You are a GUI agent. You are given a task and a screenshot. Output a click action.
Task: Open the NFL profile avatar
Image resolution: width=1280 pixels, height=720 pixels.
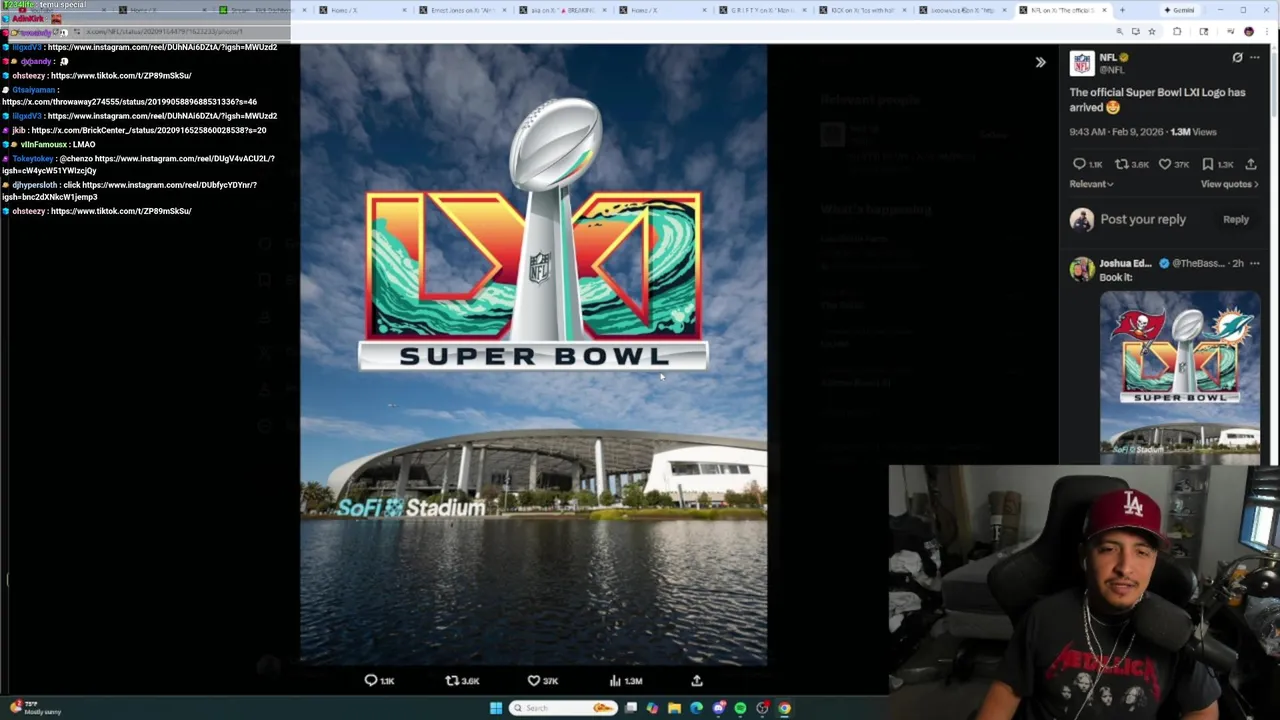click(1082, 63)
